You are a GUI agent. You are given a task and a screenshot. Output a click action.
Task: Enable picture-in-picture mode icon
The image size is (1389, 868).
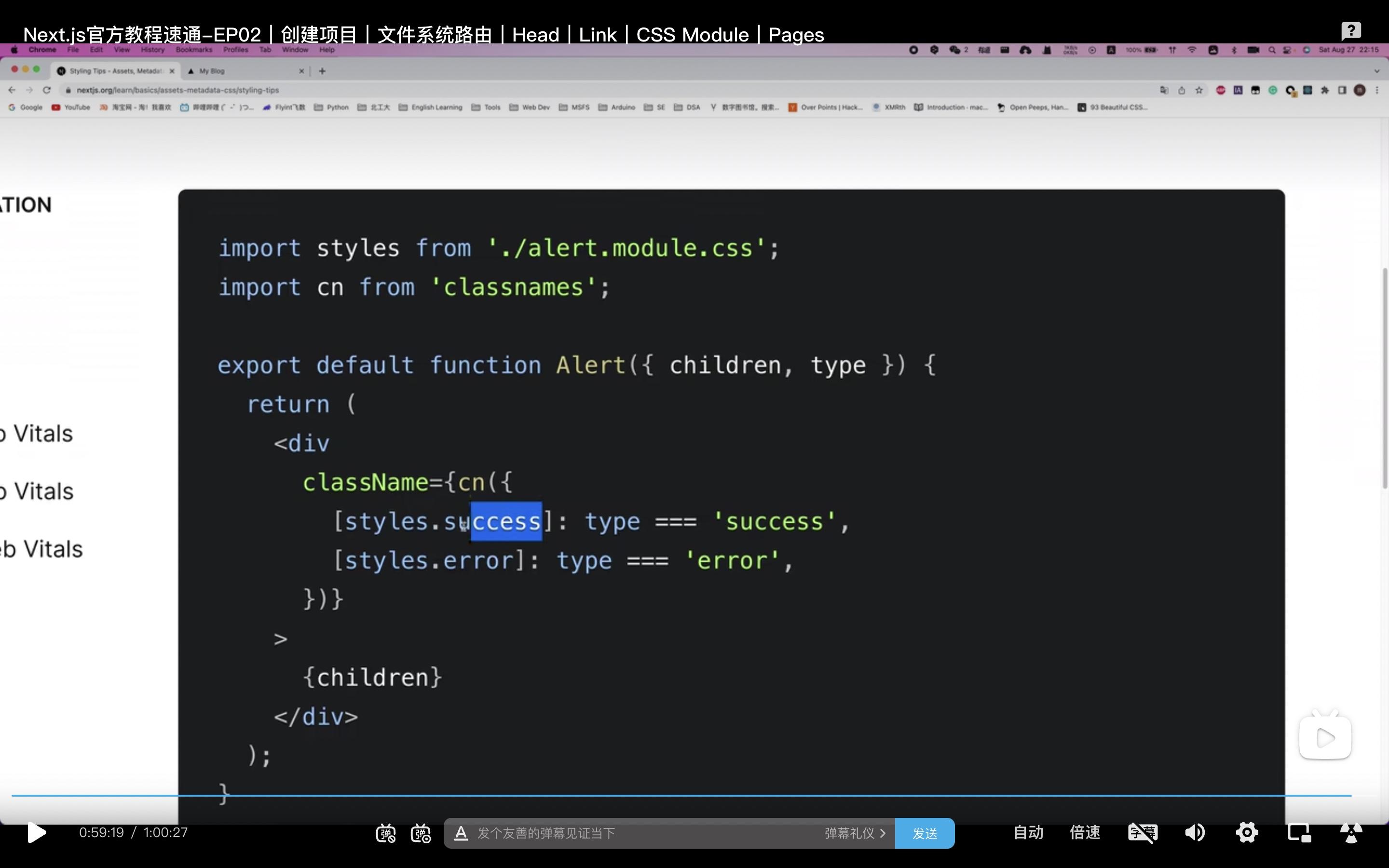click(1299, 832)
